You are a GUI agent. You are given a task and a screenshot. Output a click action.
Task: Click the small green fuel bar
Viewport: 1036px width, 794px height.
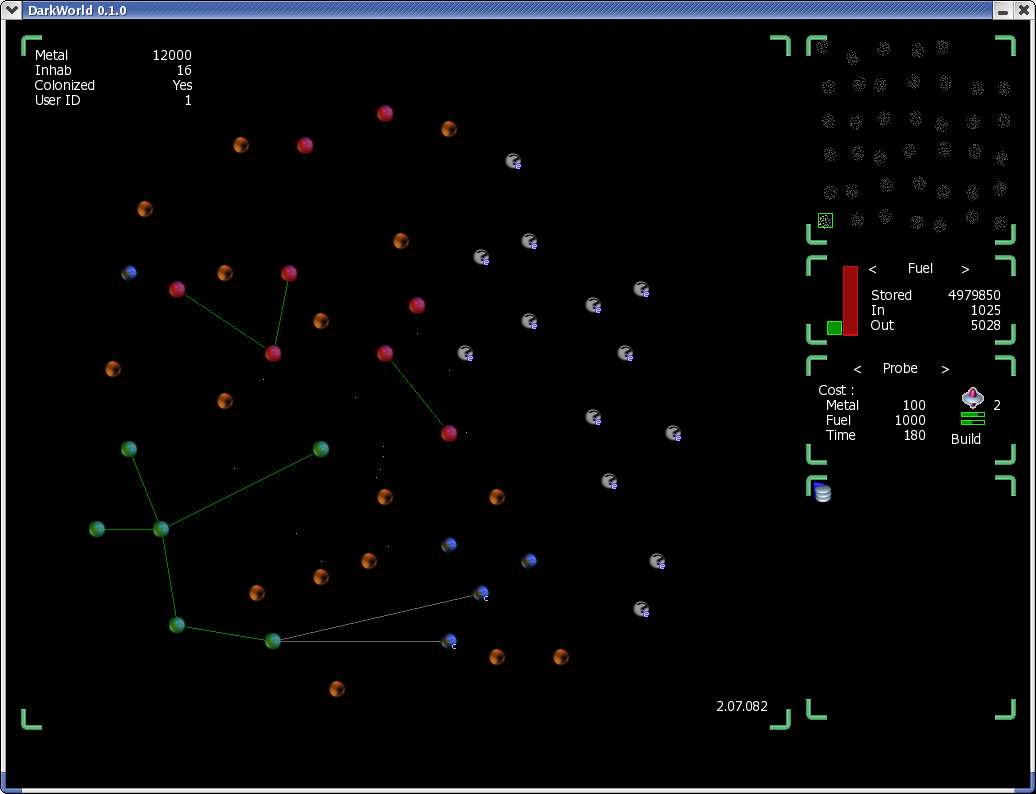tap(834, 328)
